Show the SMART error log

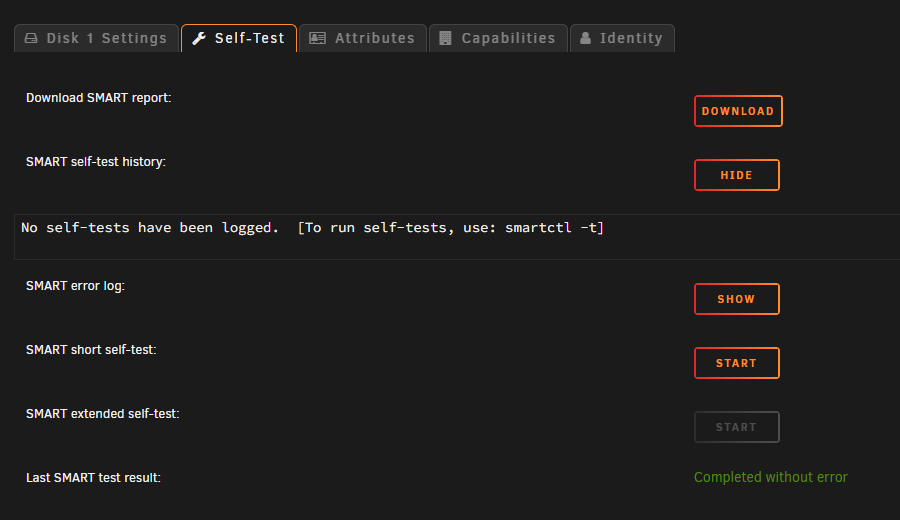737,299
